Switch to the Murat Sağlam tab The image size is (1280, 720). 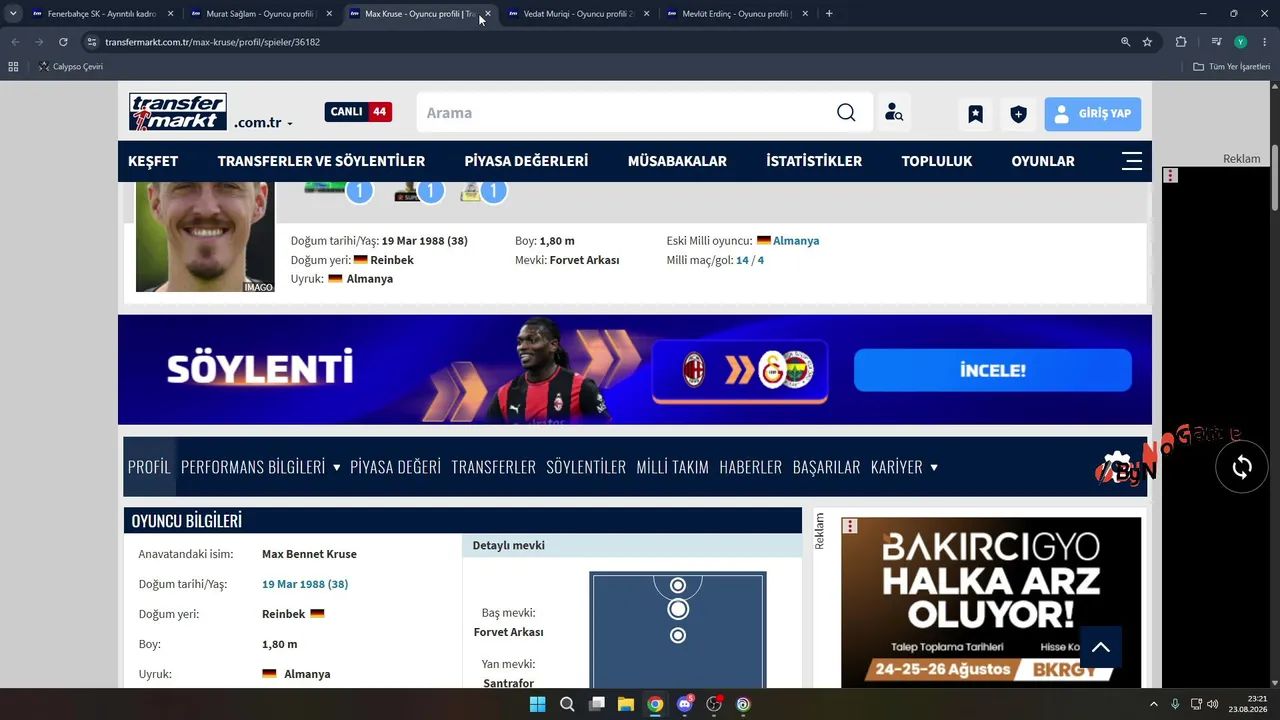260,14
